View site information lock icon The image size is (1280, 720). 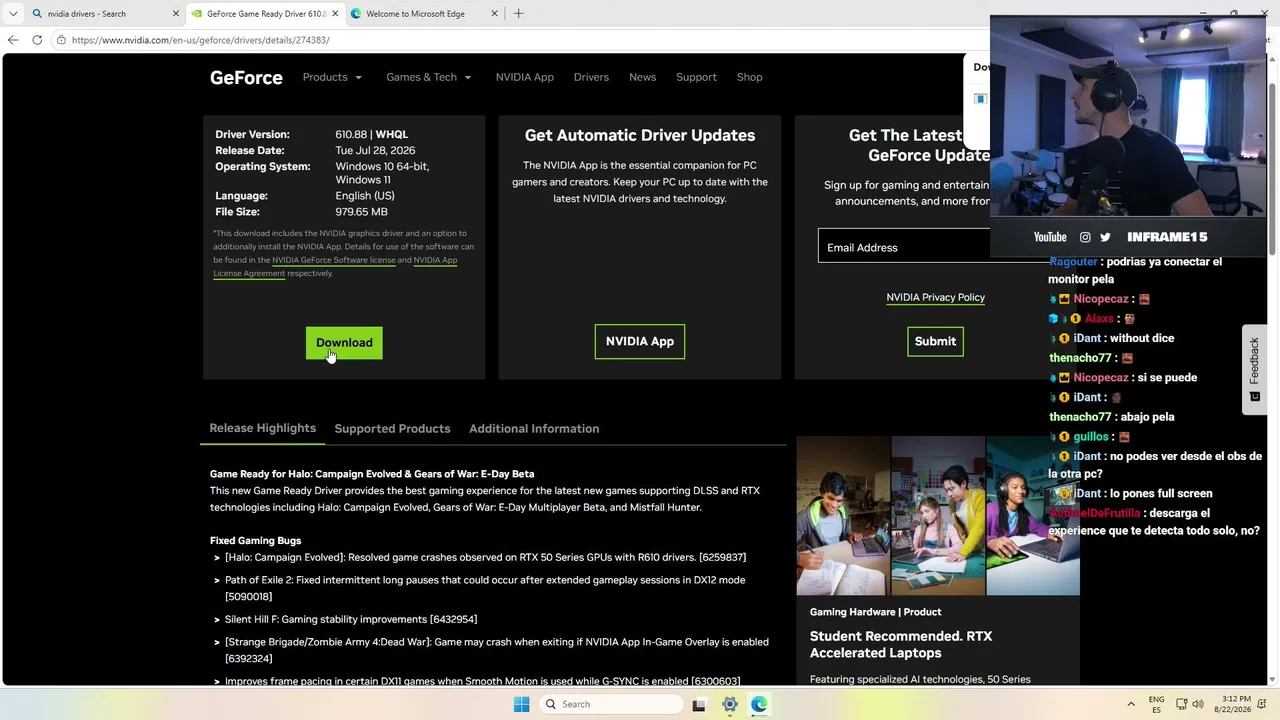(x=61, y=40)
